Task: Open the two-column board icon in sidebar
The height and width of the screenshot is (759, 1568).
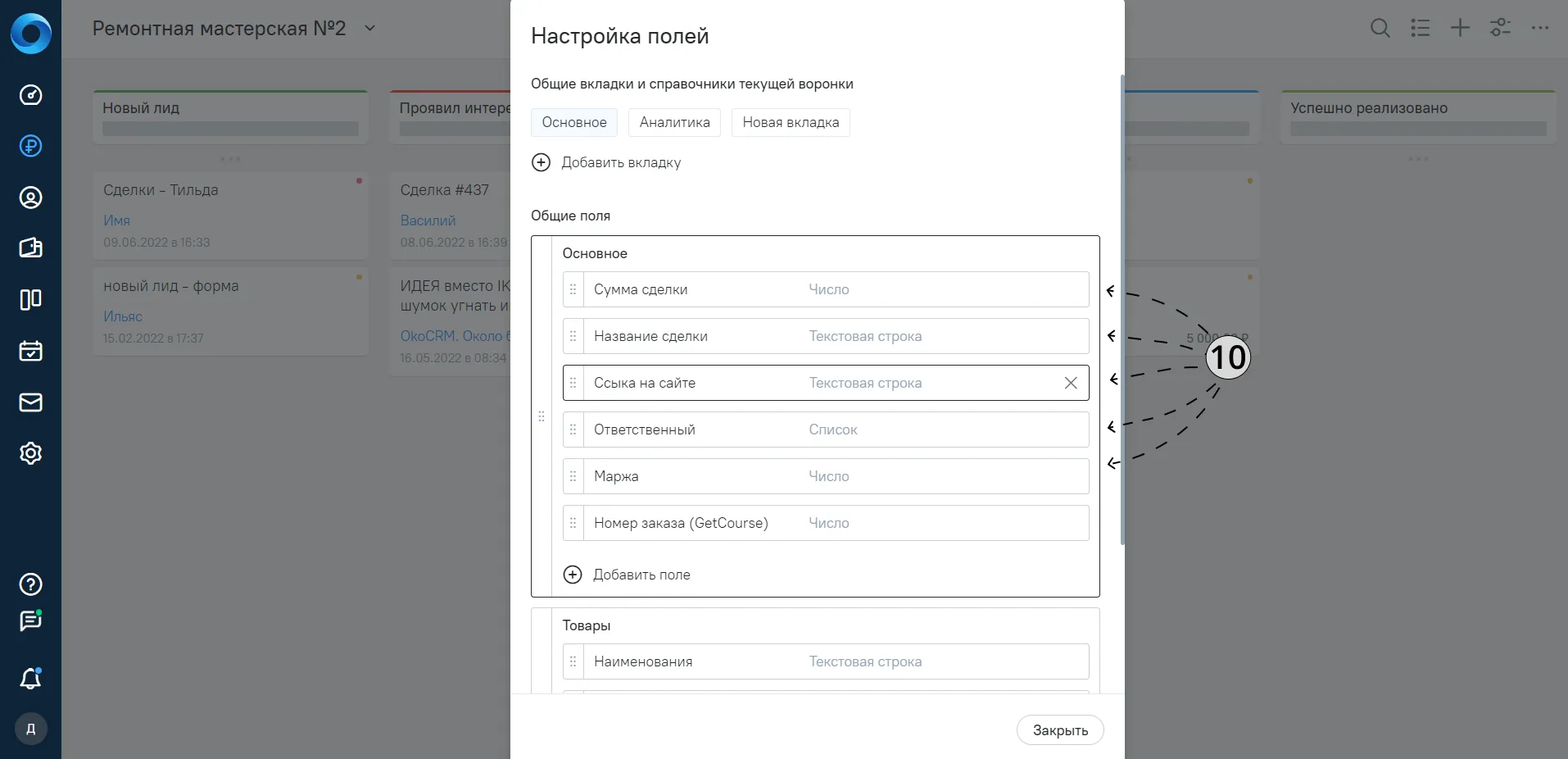Action: tap(30, 300)
